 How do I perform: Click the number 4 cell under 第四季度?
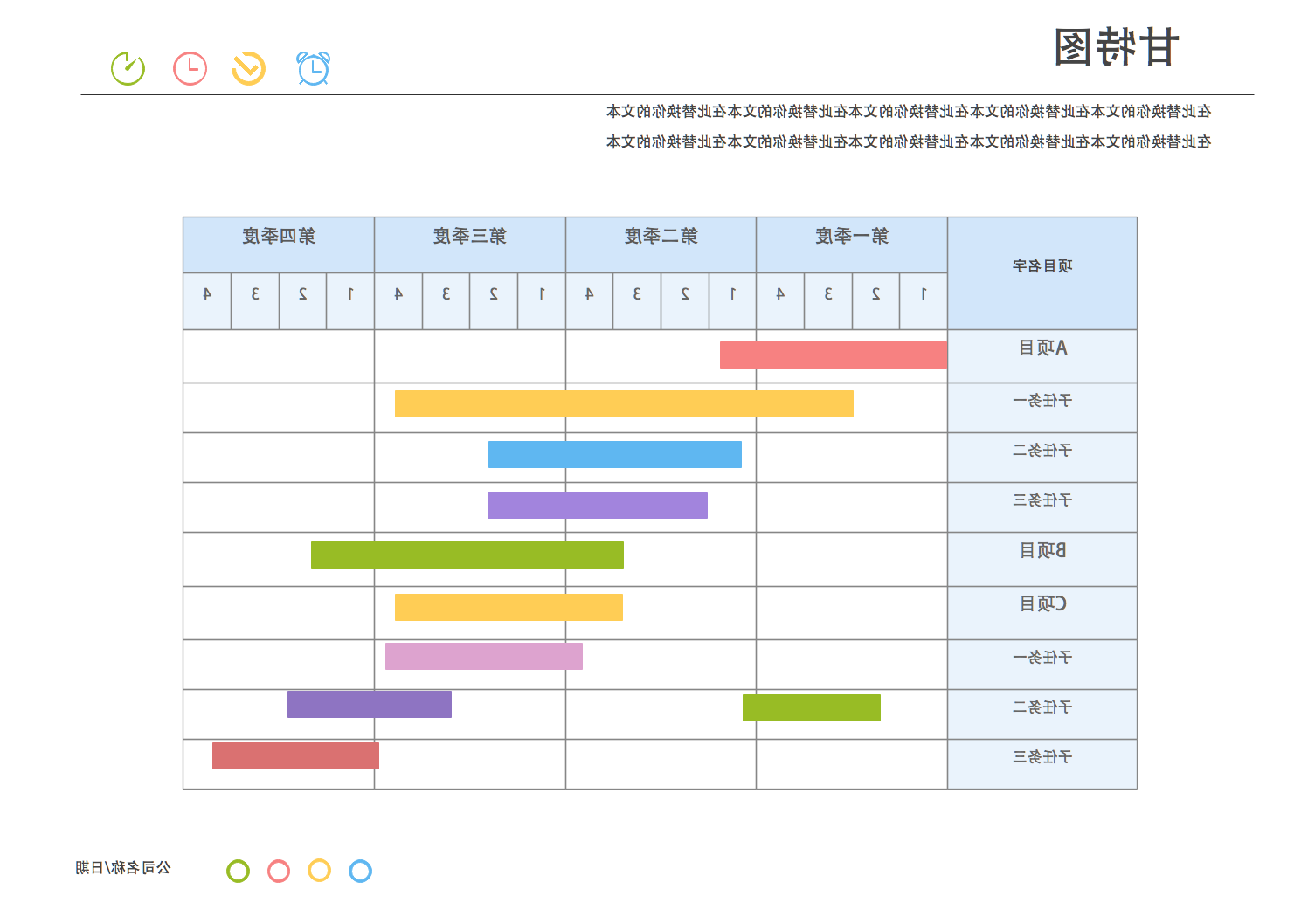click(207, 300)
